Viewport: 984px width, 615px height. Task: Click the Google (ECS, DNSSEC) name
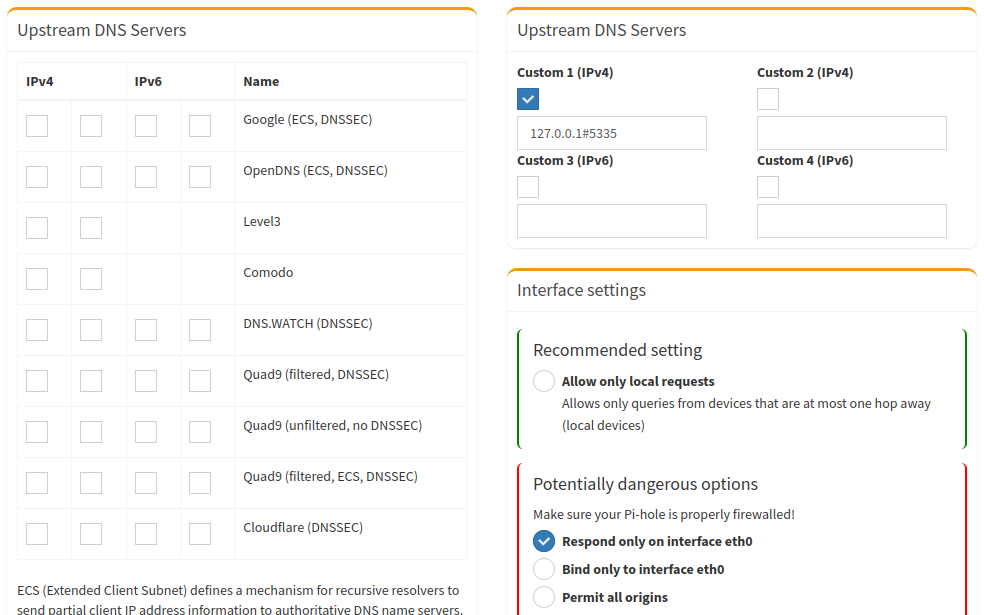click(308, 119)
